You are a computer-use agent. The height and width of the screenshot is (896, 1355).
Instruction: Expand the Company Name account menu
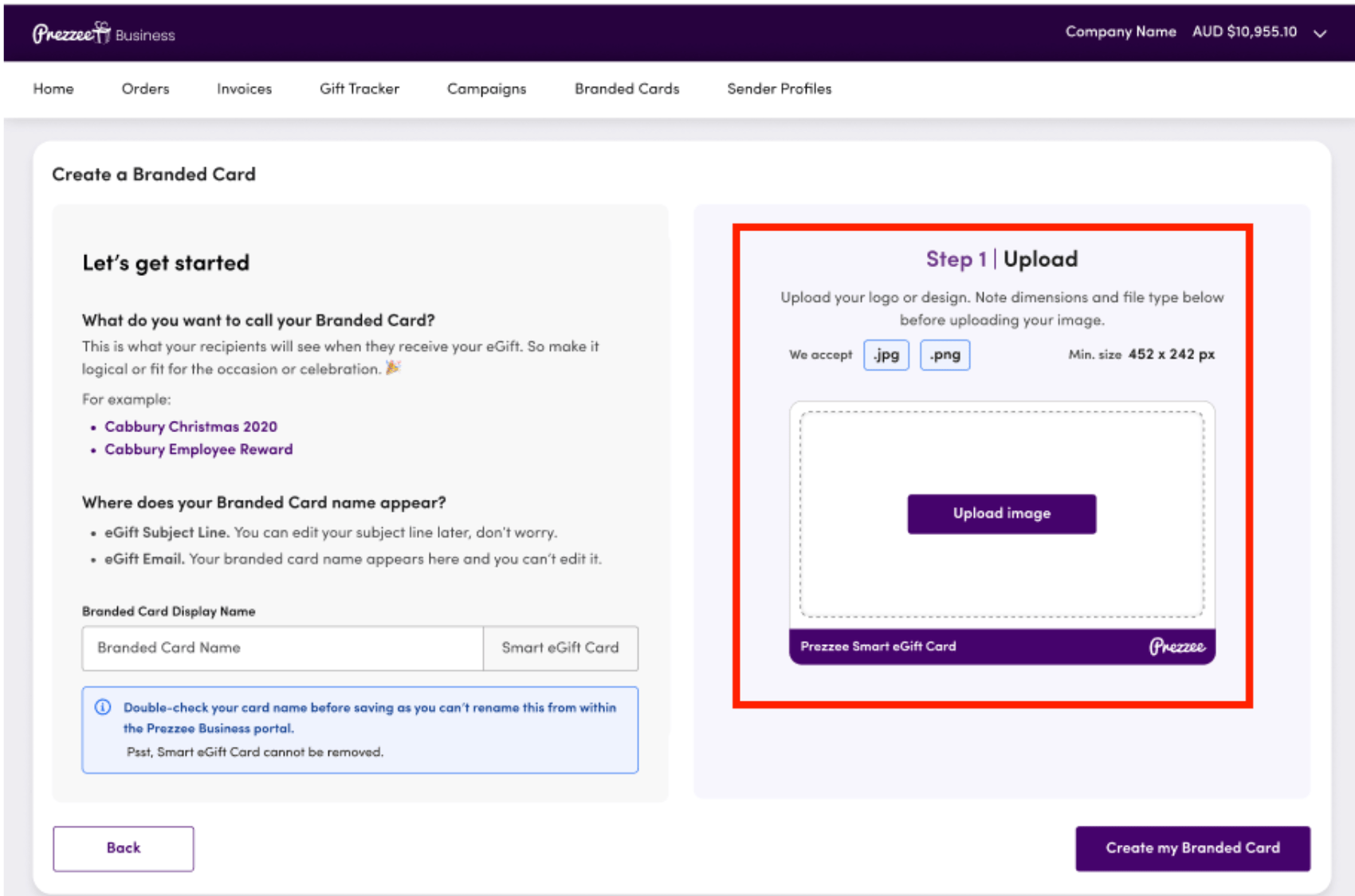(1120, 32)
